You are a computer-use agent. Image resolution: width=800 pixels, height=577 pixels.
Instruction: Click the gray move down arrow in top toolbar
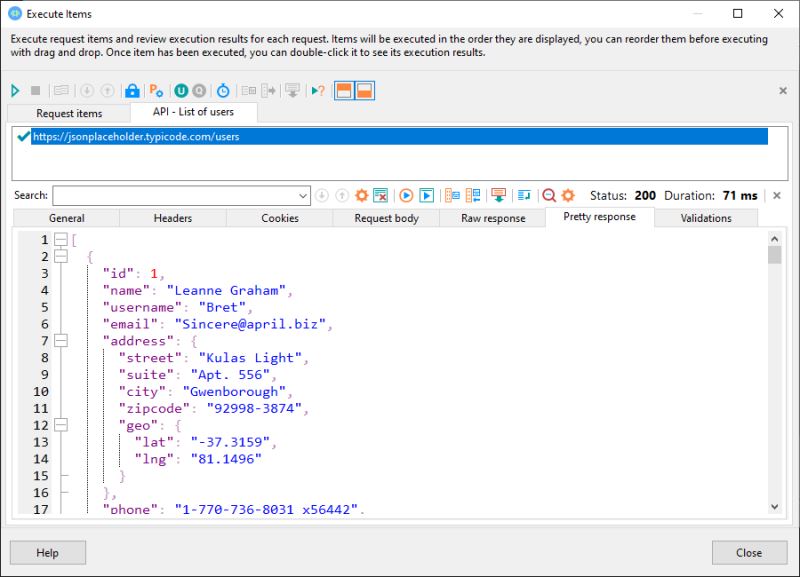[87, 91]
